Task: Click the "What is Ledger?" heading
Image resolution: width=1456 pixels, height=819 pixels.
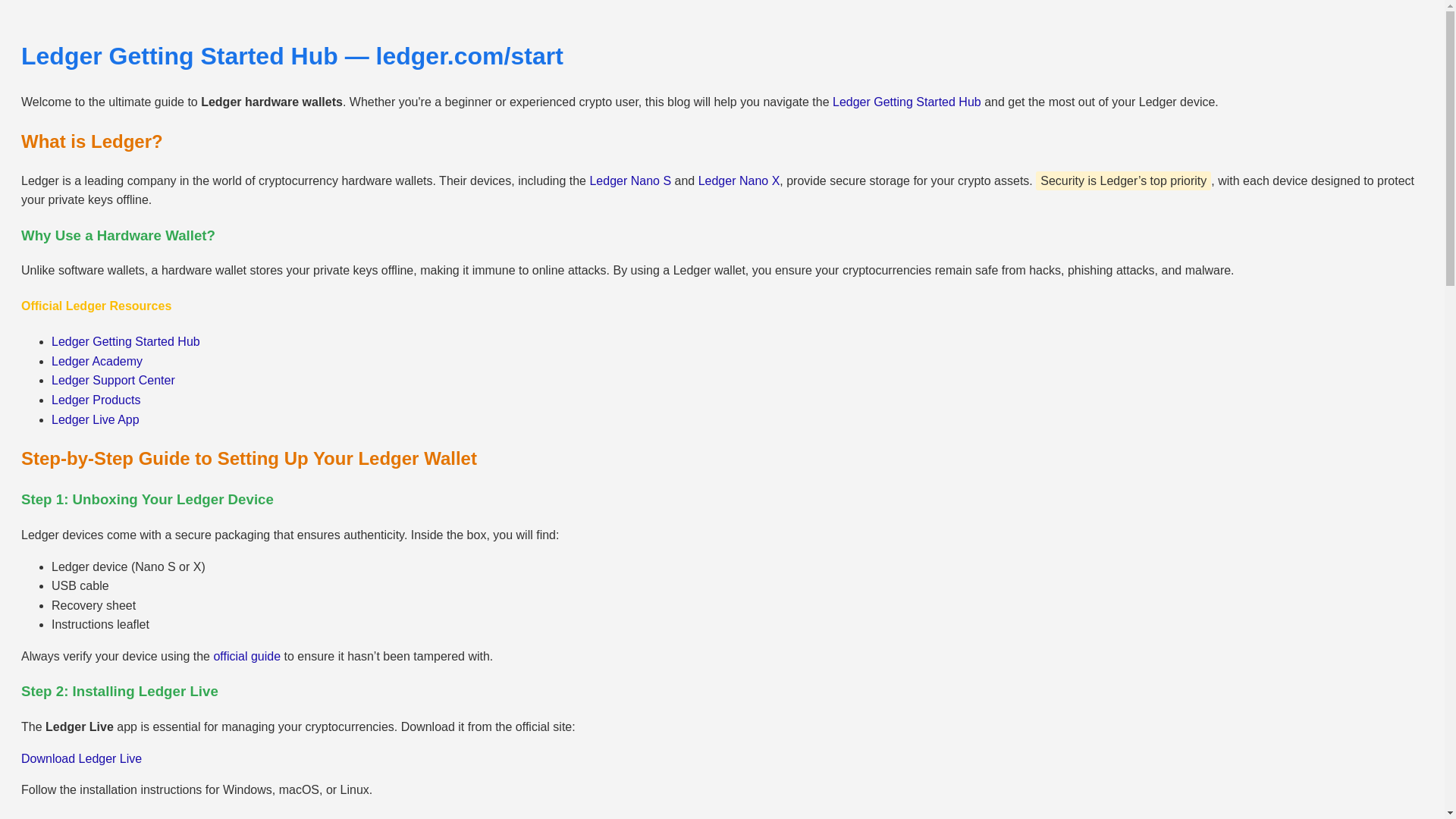Action: [92, 141]
